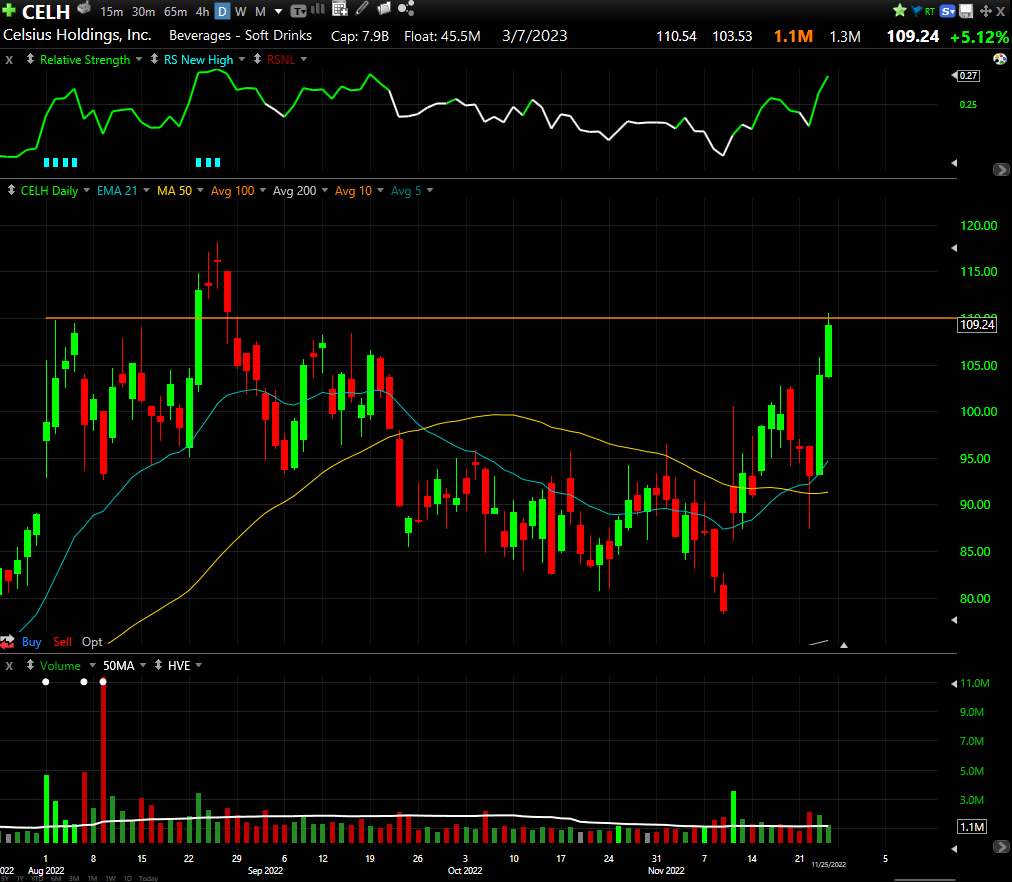The image size is (1012, 882).
Task: Set chart range to 1Y
Action: coord(19,878)
